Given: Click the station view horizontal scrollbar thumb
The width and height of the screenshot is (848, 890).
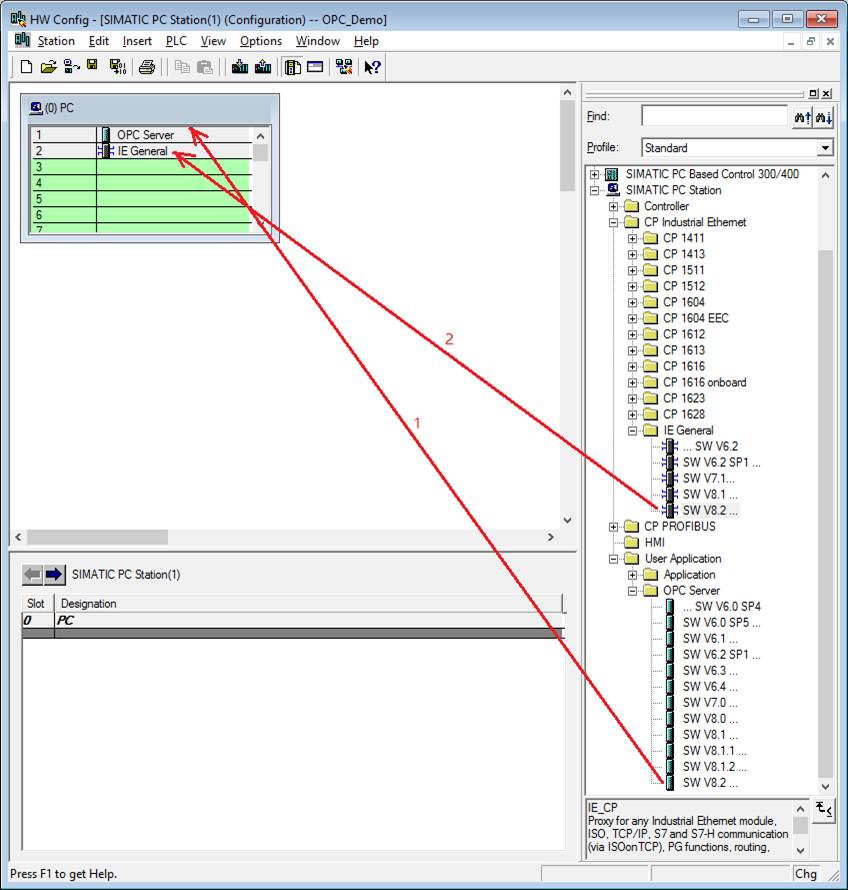Looking at the screenshot, I should 98,537.
